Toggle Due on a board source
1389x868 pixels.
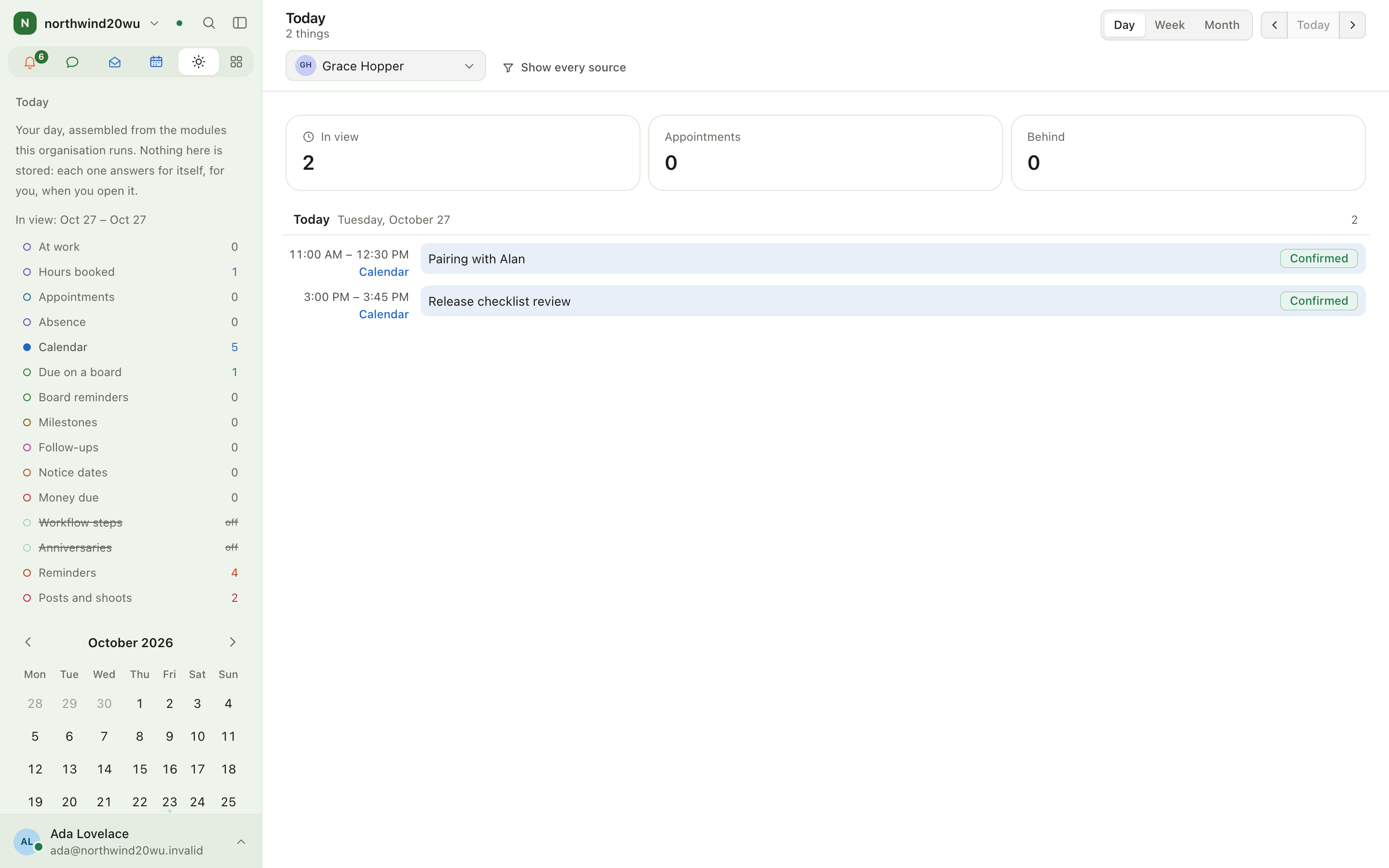pyautogui.click(x=130, y=373)
